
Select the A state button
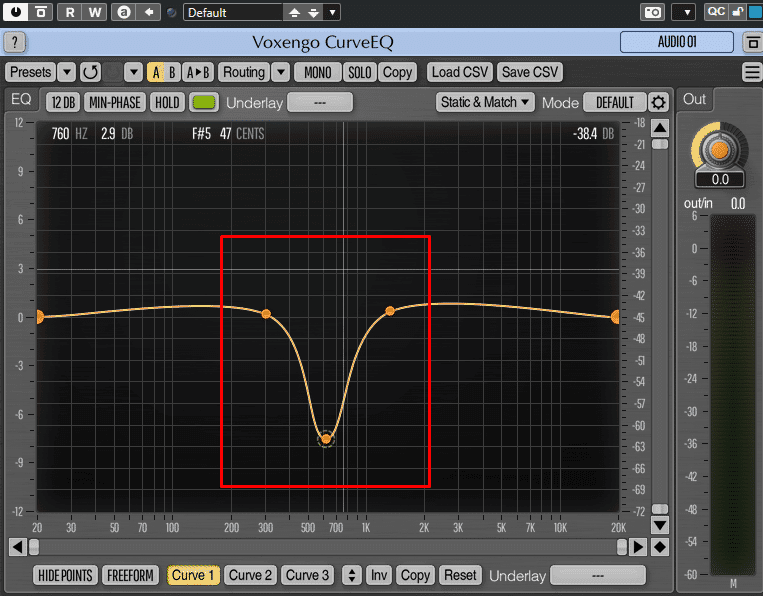(156, 72)
